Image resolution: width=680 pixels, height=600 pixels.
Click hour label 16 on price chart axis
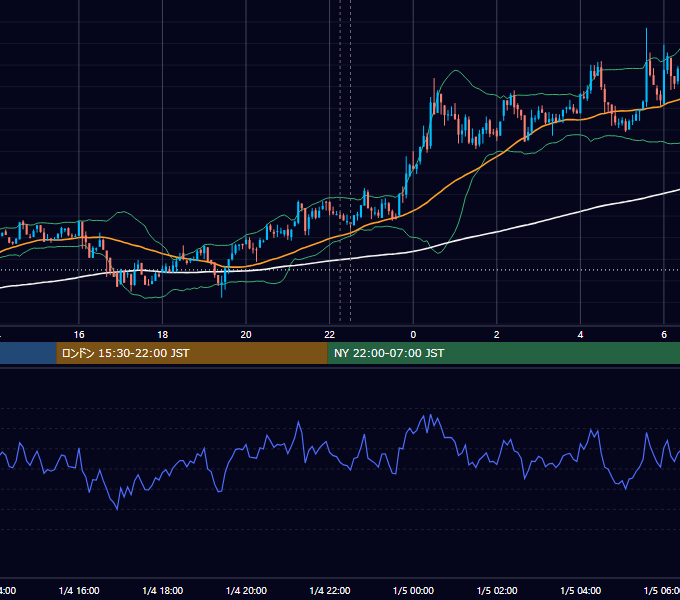click(79, 335)
